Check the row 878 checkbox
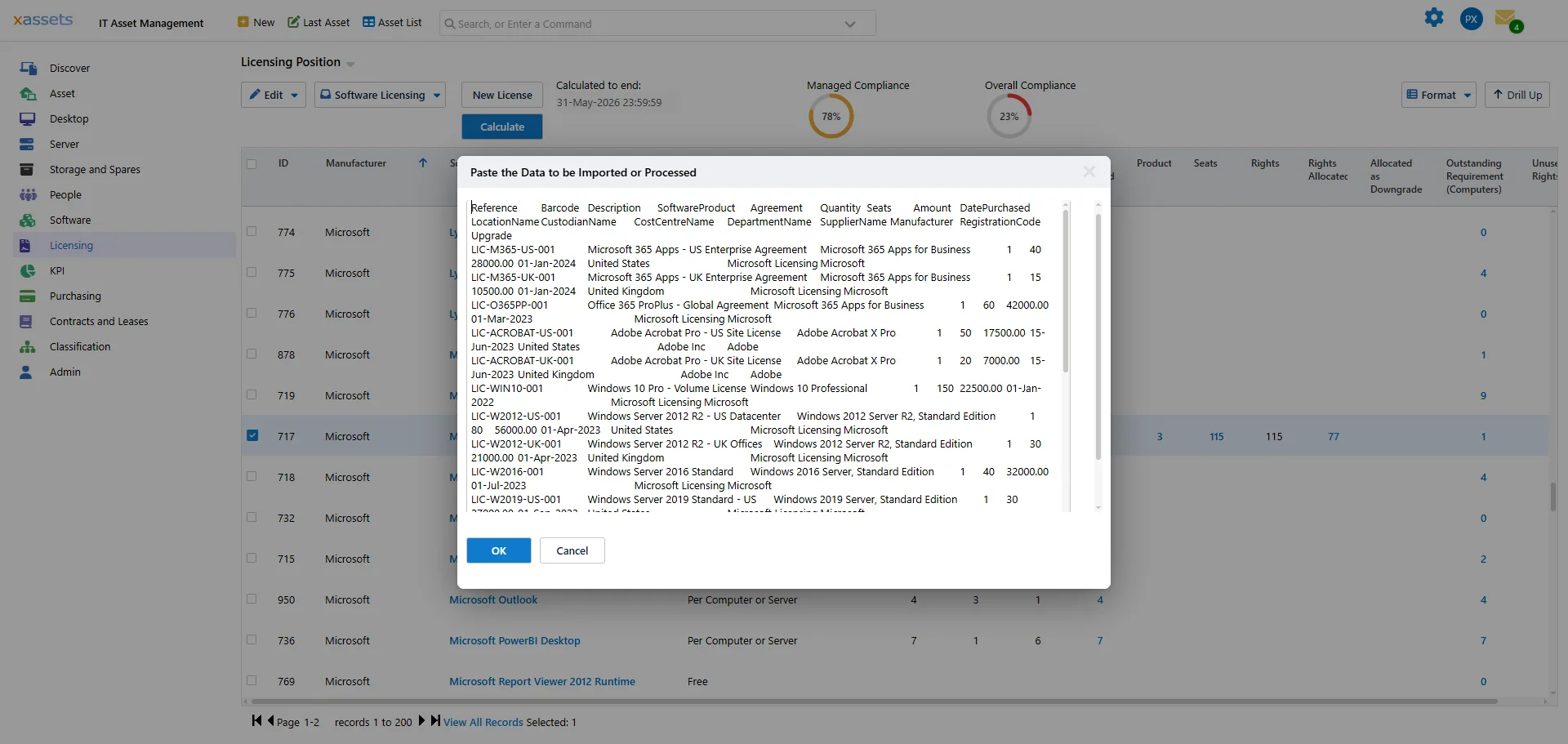 point(252,354)
